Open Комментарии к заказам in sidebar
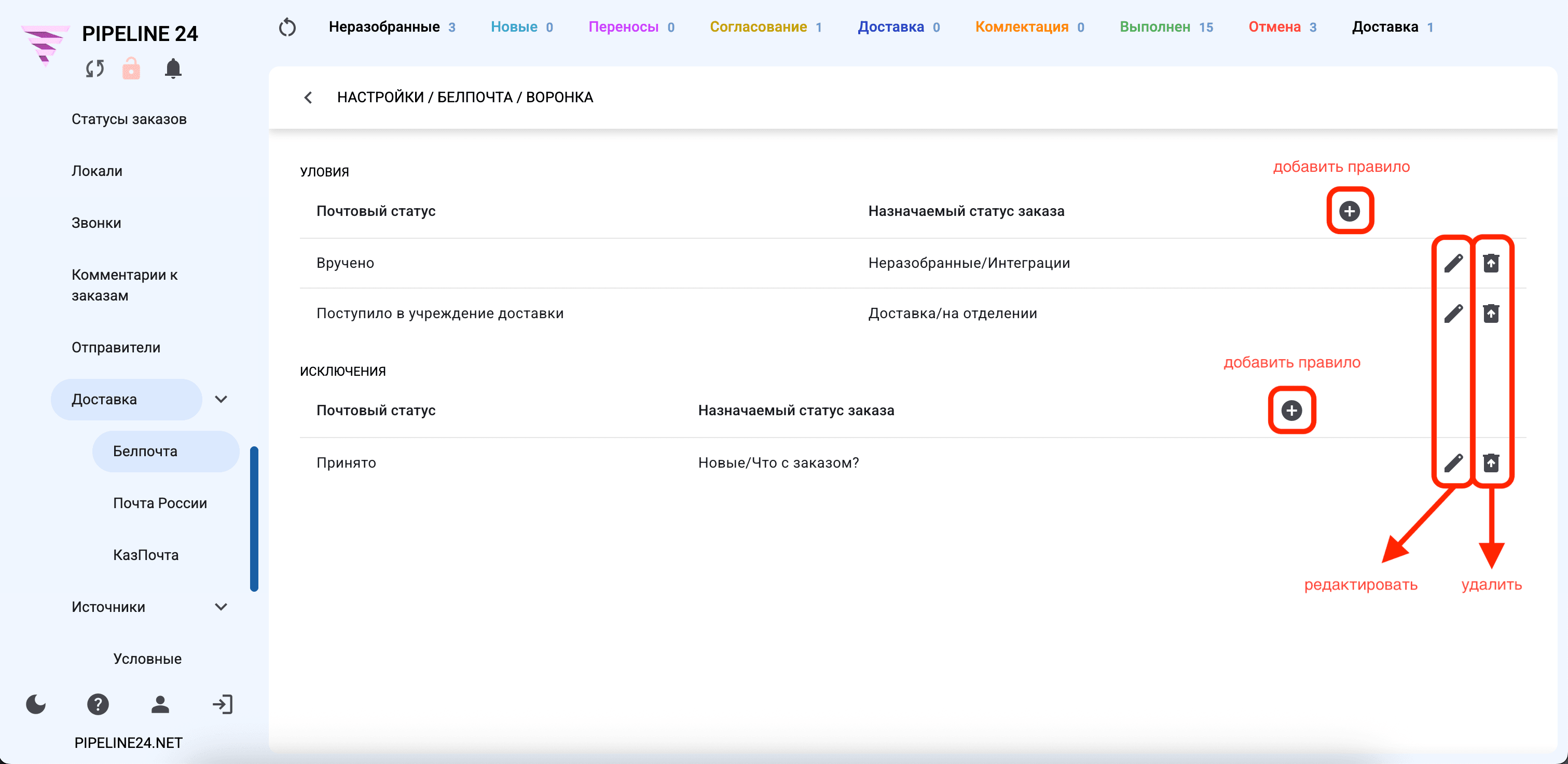Screen dimensions: 1568x764 [125, 285]
